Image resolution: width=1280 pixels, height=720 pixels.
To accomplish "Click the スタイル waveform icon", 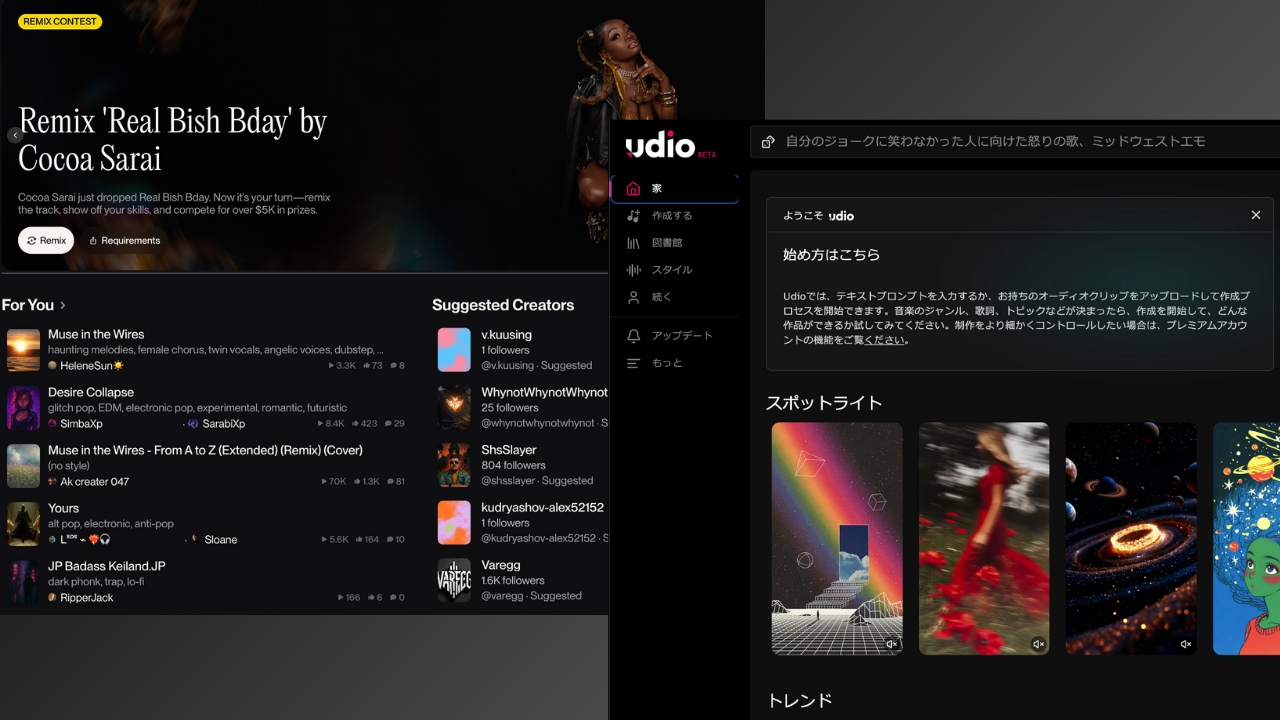I will (x=633, y=270).
